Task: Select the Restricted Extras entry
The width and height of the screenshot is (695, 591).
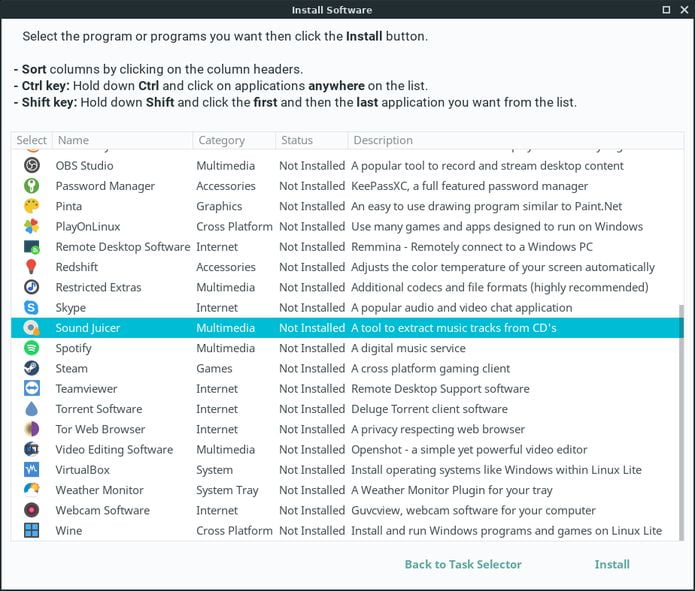Action: [x=347, y=287]
